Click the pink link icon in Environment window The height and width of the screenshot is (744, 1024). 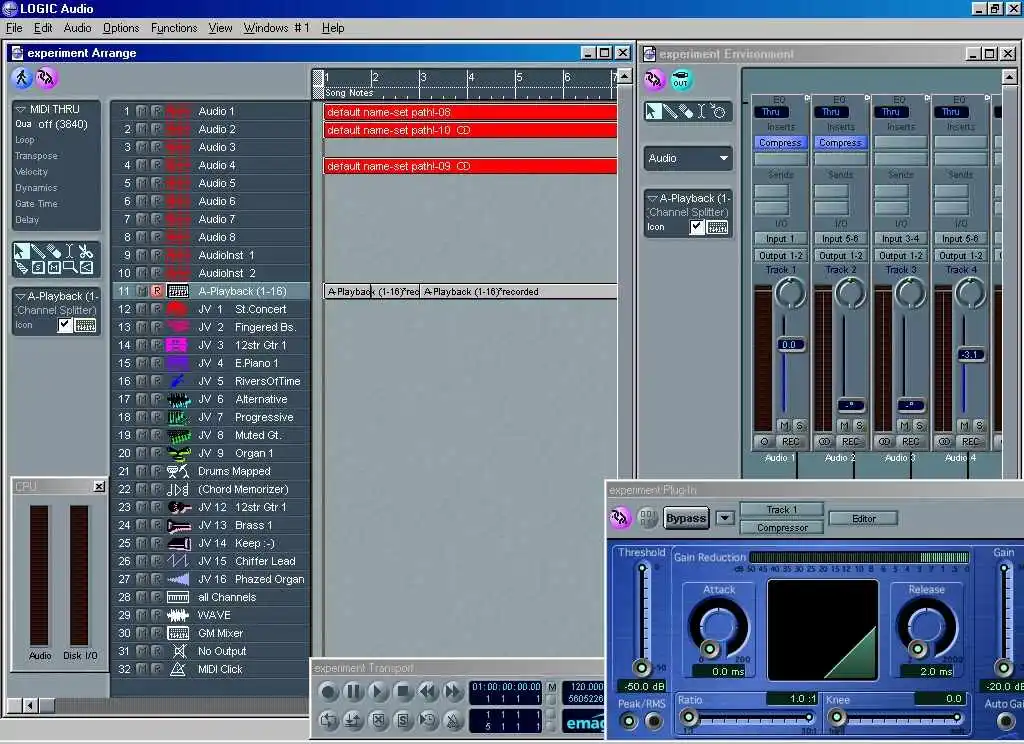click(654, 80)
